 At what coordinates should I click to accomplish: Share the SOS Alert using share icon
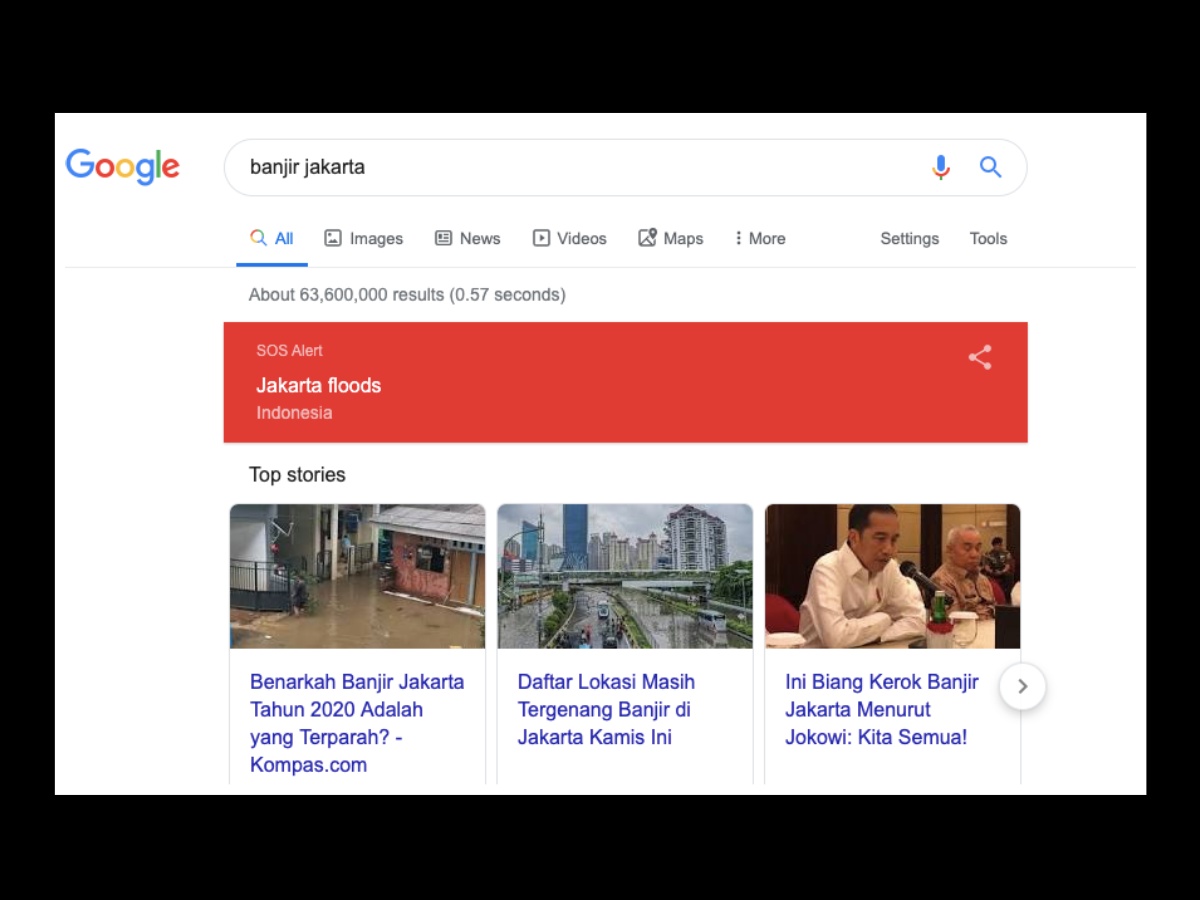980,357
